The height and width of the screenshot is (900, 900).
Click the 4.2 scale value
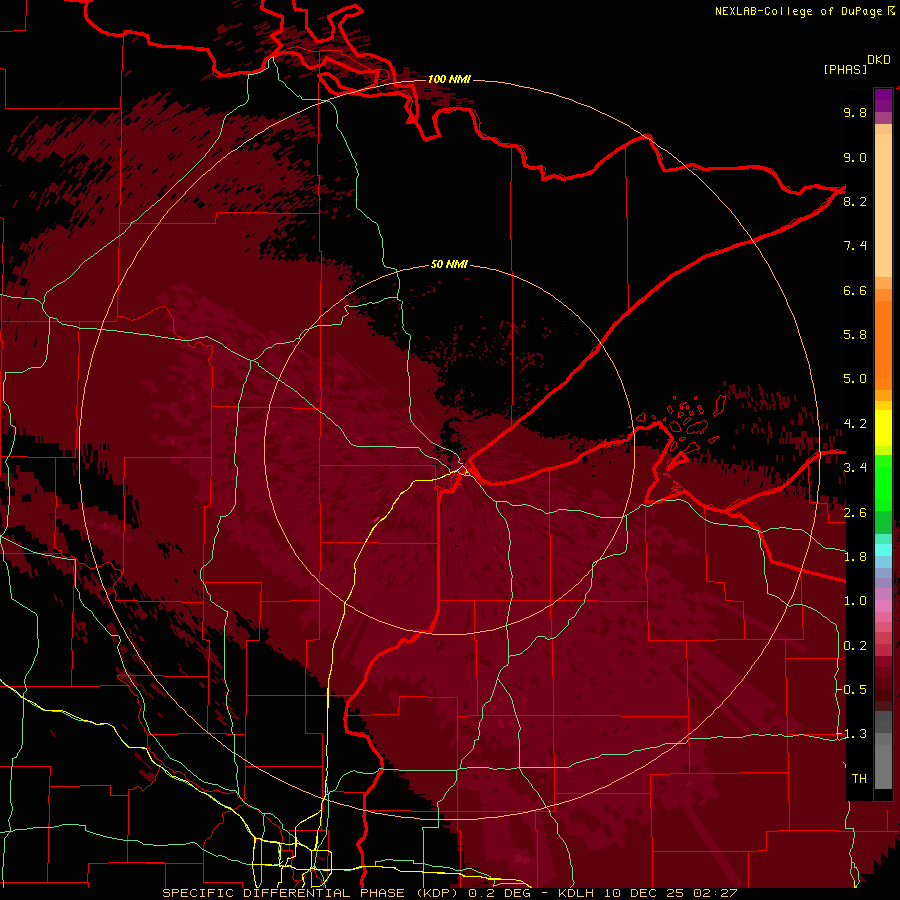tap(855, 424)
